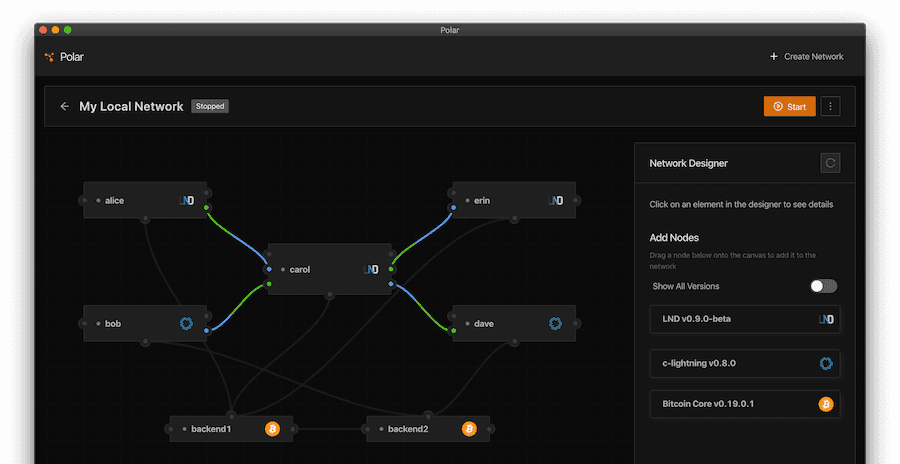Click the Network Designer heading
This screenshot has width=900, height=464.
coord(688,163)
